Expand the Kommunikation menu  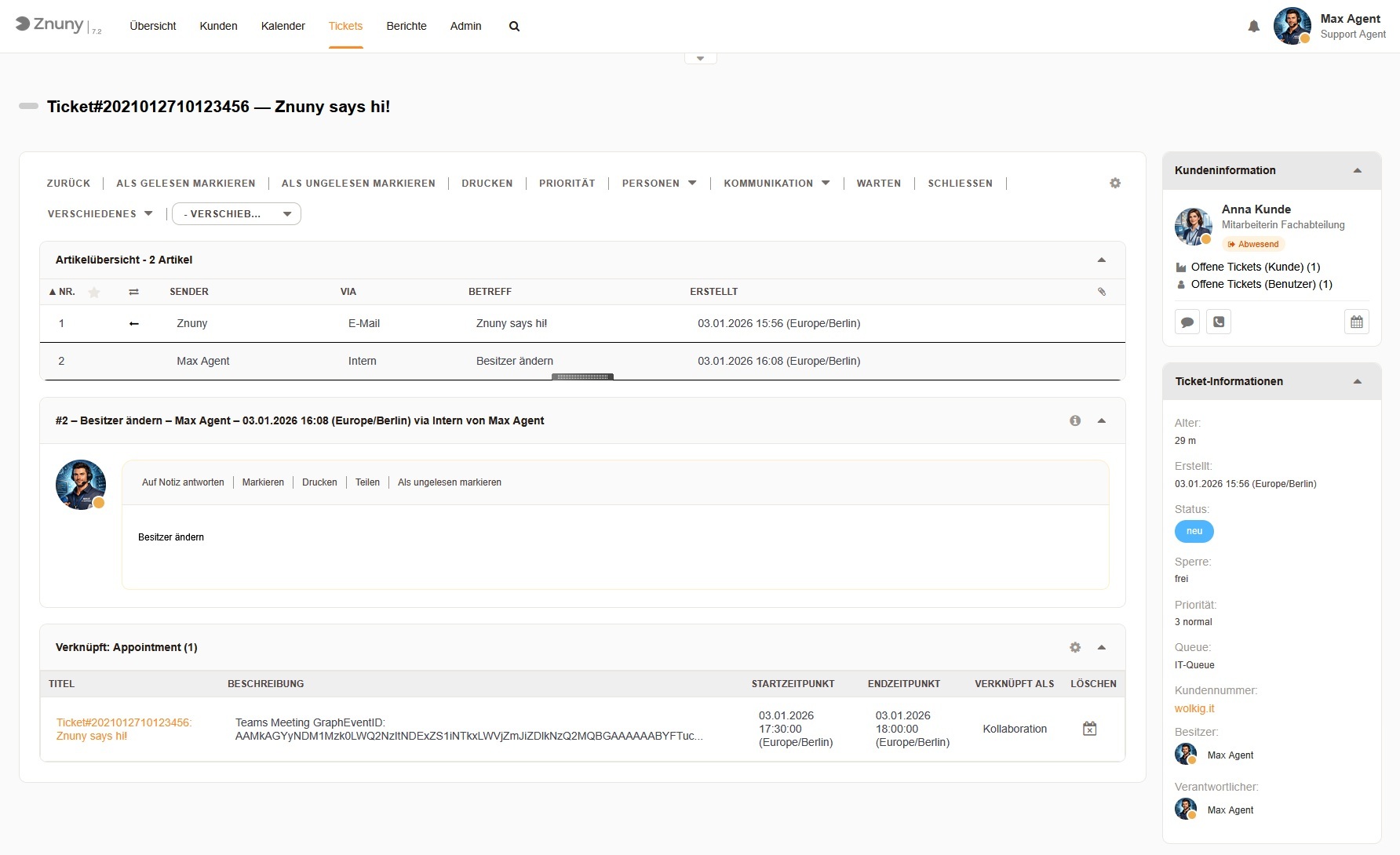coord(776,183)
